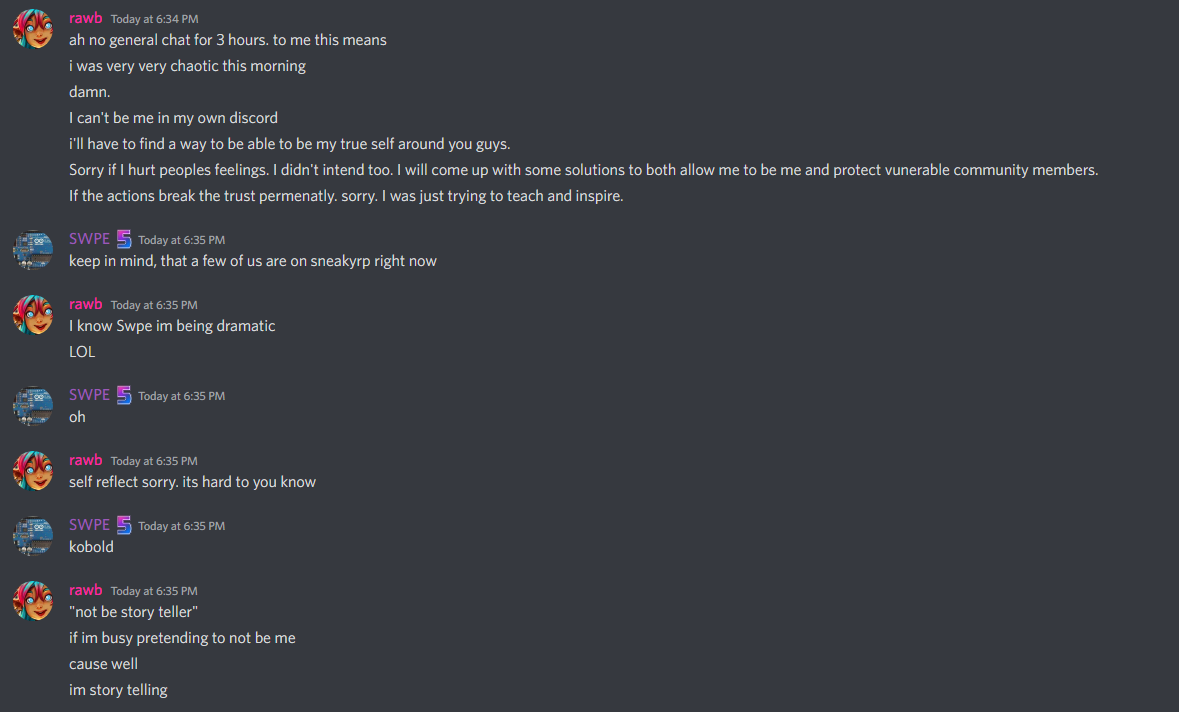Click SWPE's purple badge icon at first message
The width and height of the screenshot is (1179, 712).
click(x=124, y=239)
